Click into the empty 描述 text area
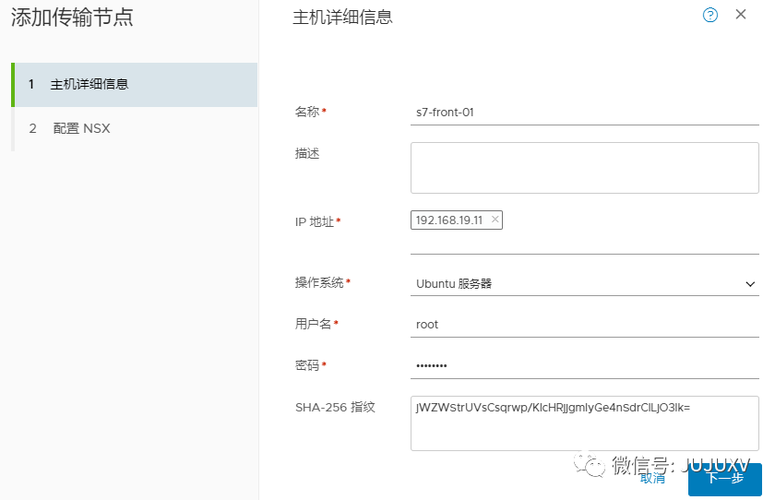Image resolution: width=775 pixels, height=500 pixels. tap(585, 168)
